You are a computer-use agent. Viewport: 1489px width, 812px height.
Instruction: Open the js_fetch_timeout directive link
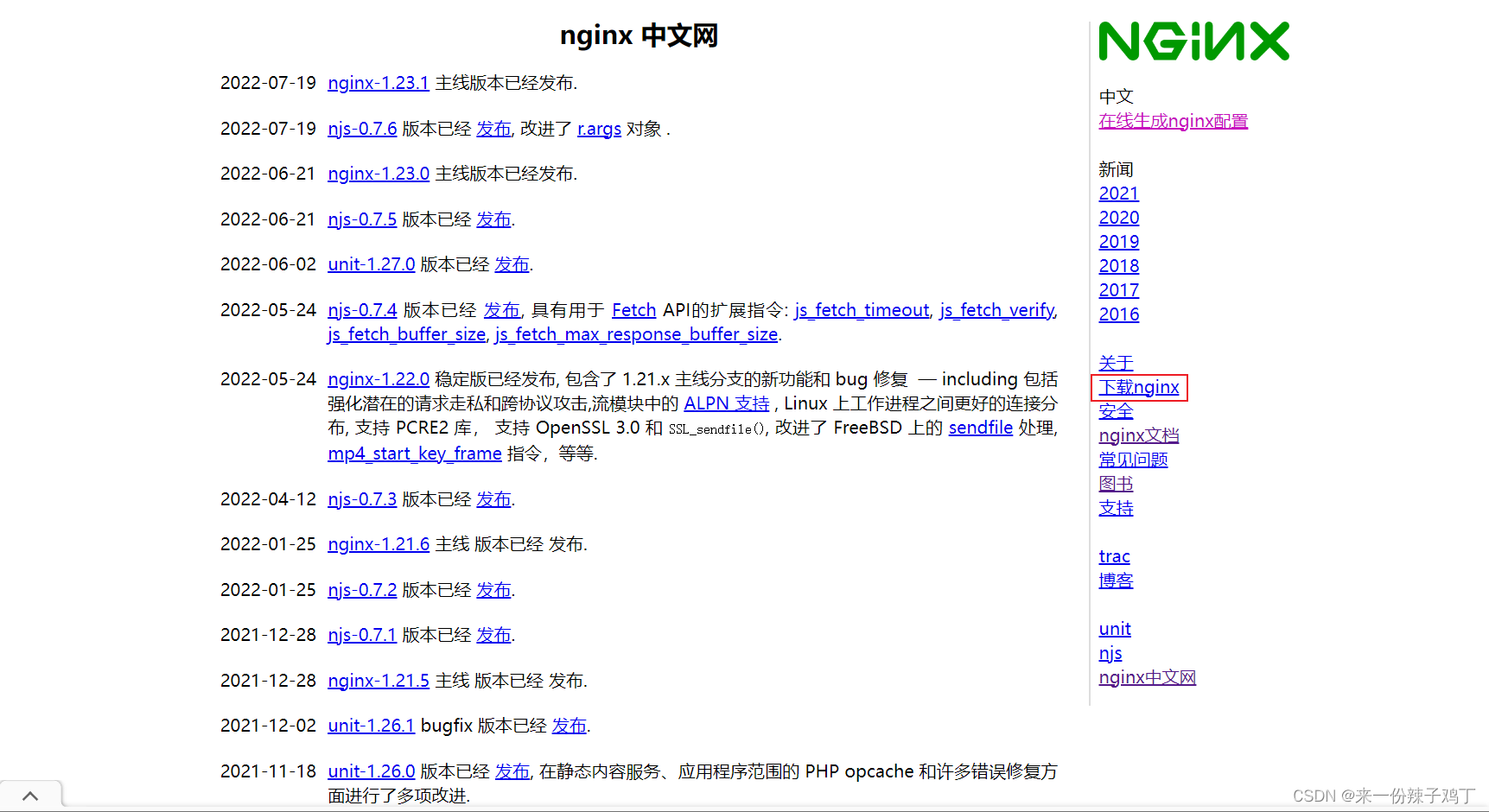point(862,310)
